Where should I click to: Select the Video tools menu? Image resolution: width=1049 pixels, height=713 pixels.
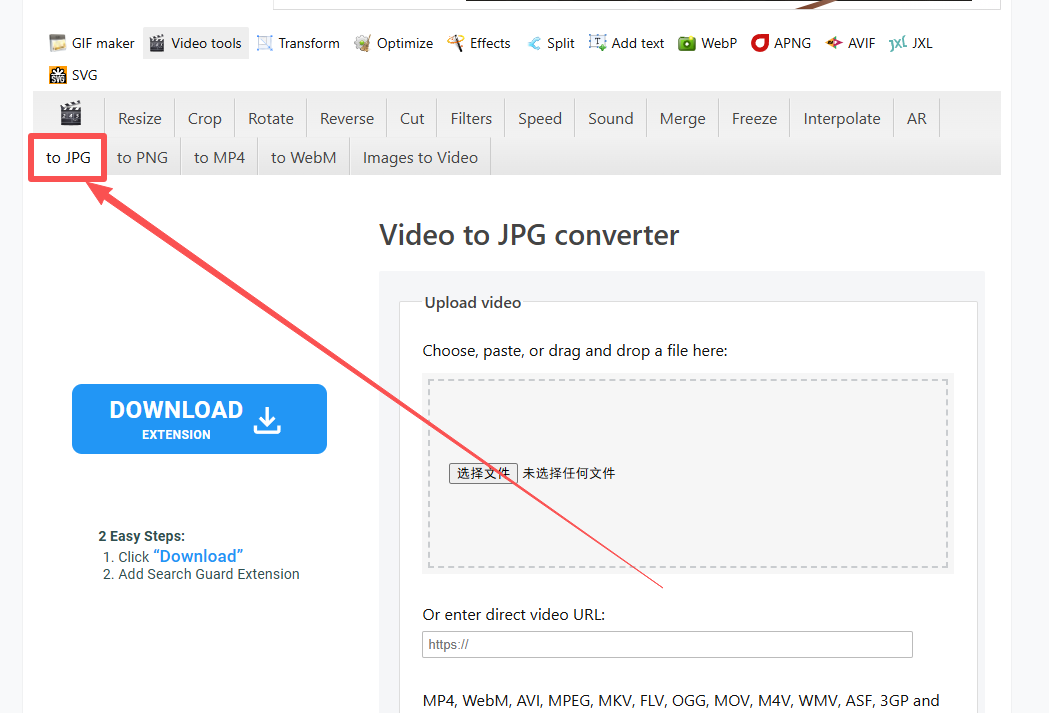point(196,43)
